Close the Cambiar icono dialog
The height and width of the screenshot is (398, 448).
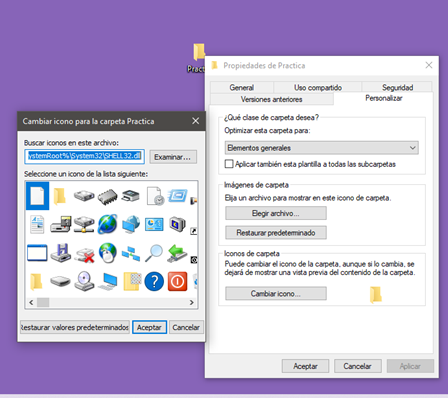pyautogui.click(x=196, y=121)
